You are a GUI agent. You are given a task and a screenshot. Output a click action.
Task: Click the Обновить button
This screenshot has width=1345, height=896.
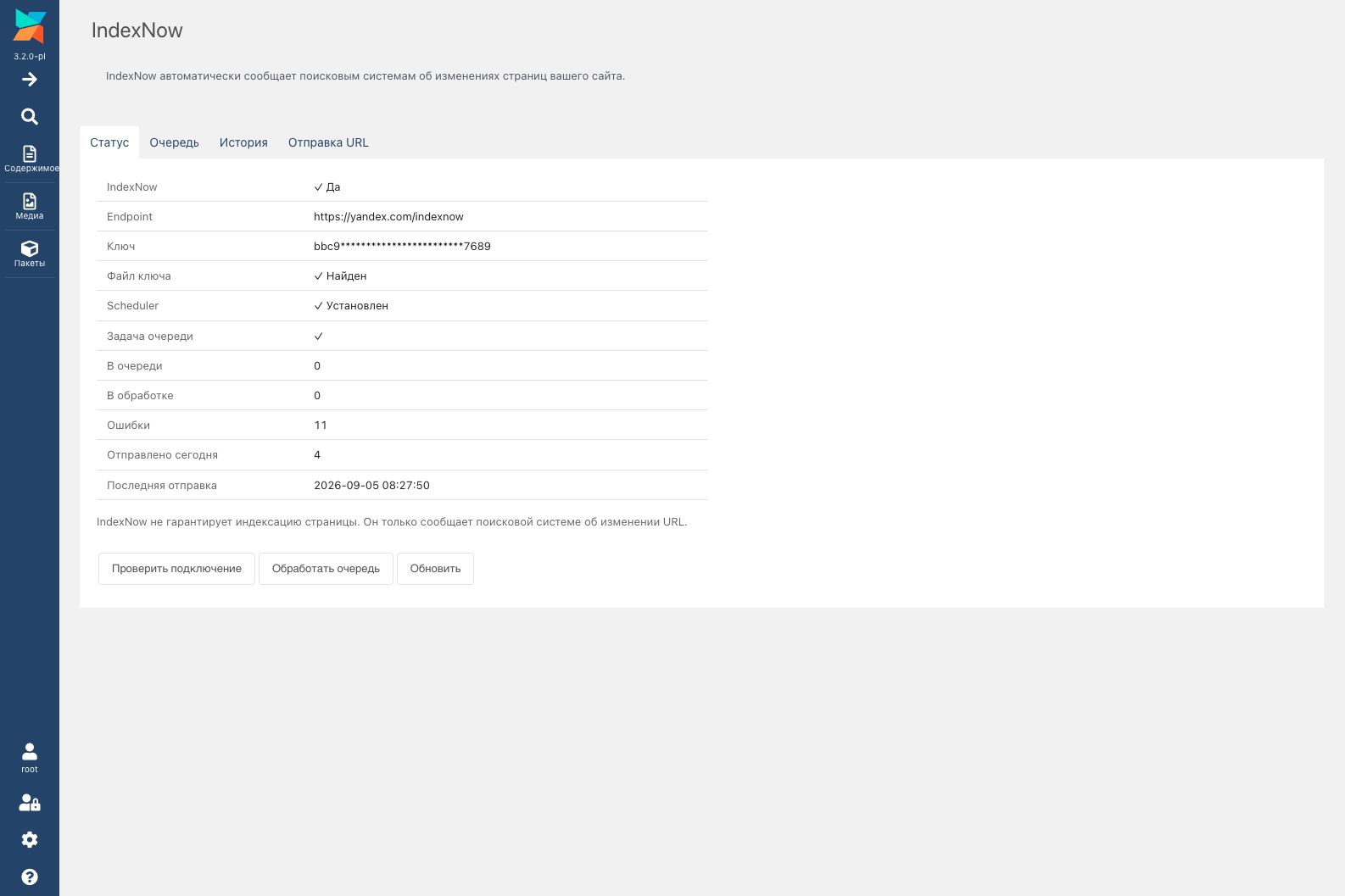435,569
